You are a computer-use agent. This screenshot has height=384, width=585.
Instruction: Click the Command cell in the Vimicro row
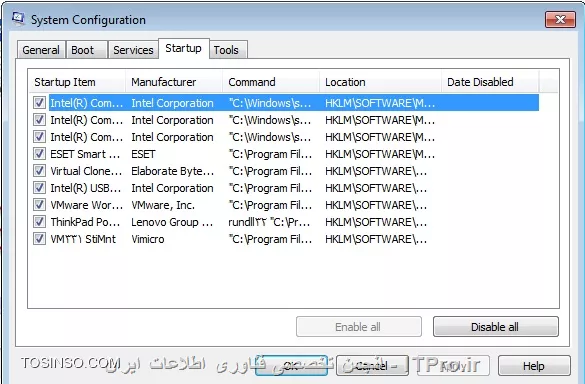[270, 239]
